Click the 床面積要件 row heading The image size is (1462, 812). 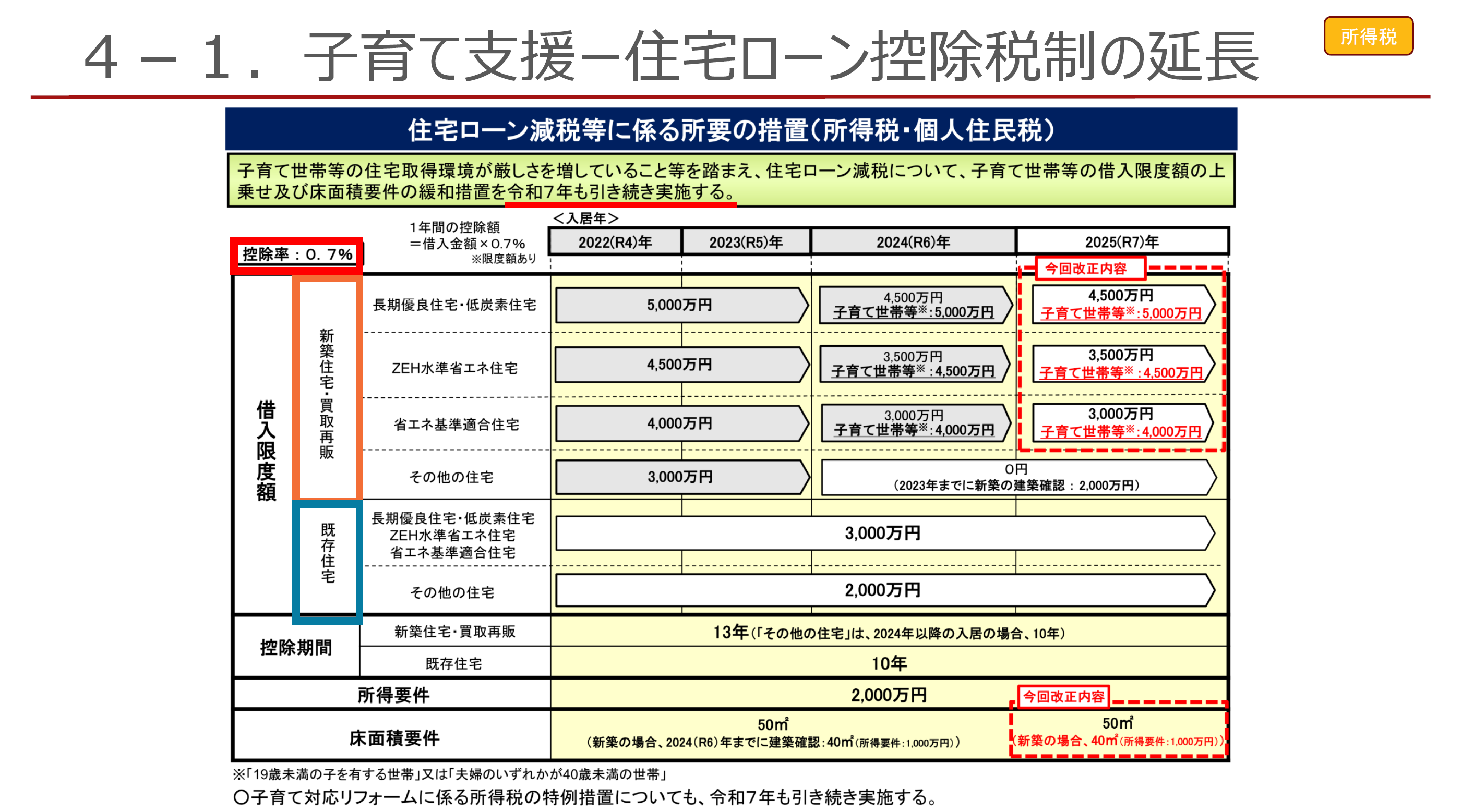pyautogui.click(x=394, y=737)
